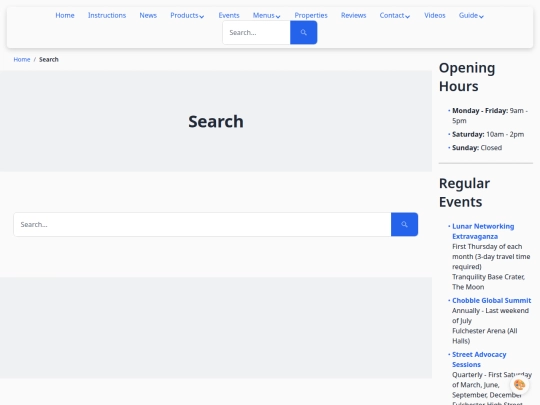Viewport: 540px width, 405px height.
Task: Click the Tranquility Base Crater location text
Action: 488,282
